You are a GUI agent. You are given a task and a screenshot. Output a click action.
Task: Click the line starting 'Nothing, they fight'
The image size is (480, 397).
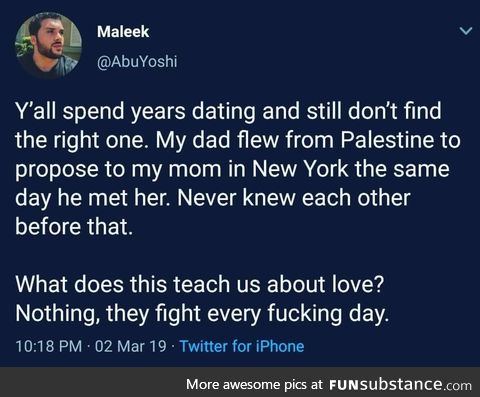[202, 314]
